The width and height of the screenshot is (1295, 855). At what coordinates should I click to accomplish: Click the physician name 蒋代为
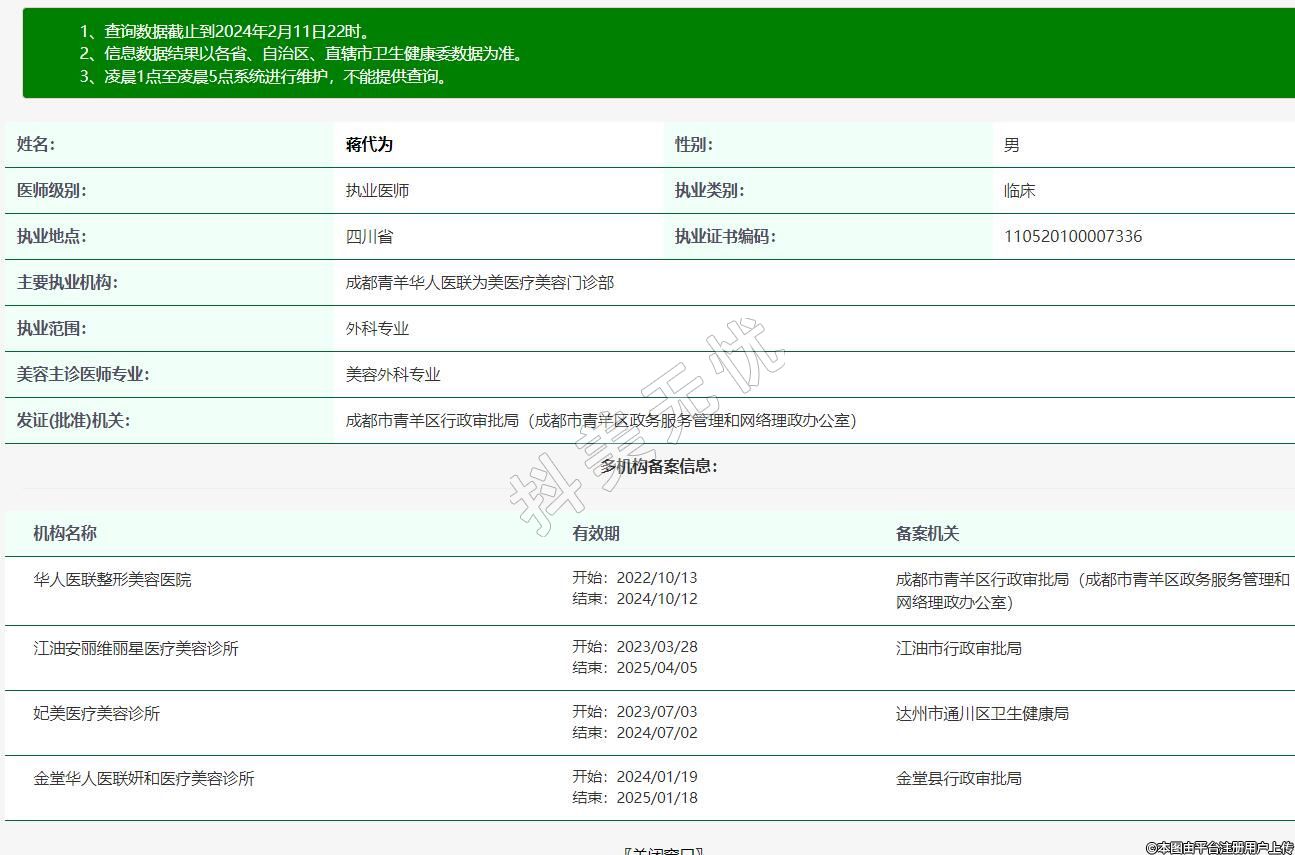point(369,145)
